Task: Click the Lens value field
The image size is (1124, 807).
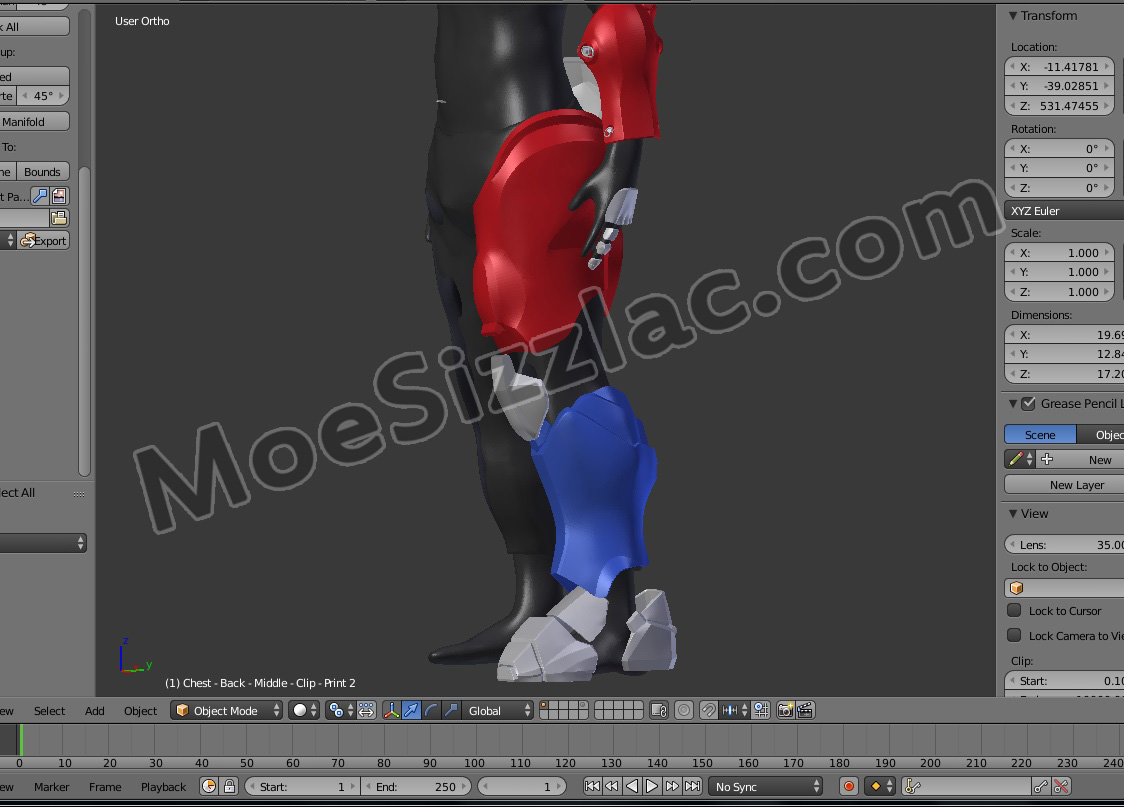Action: point(1065,545)
